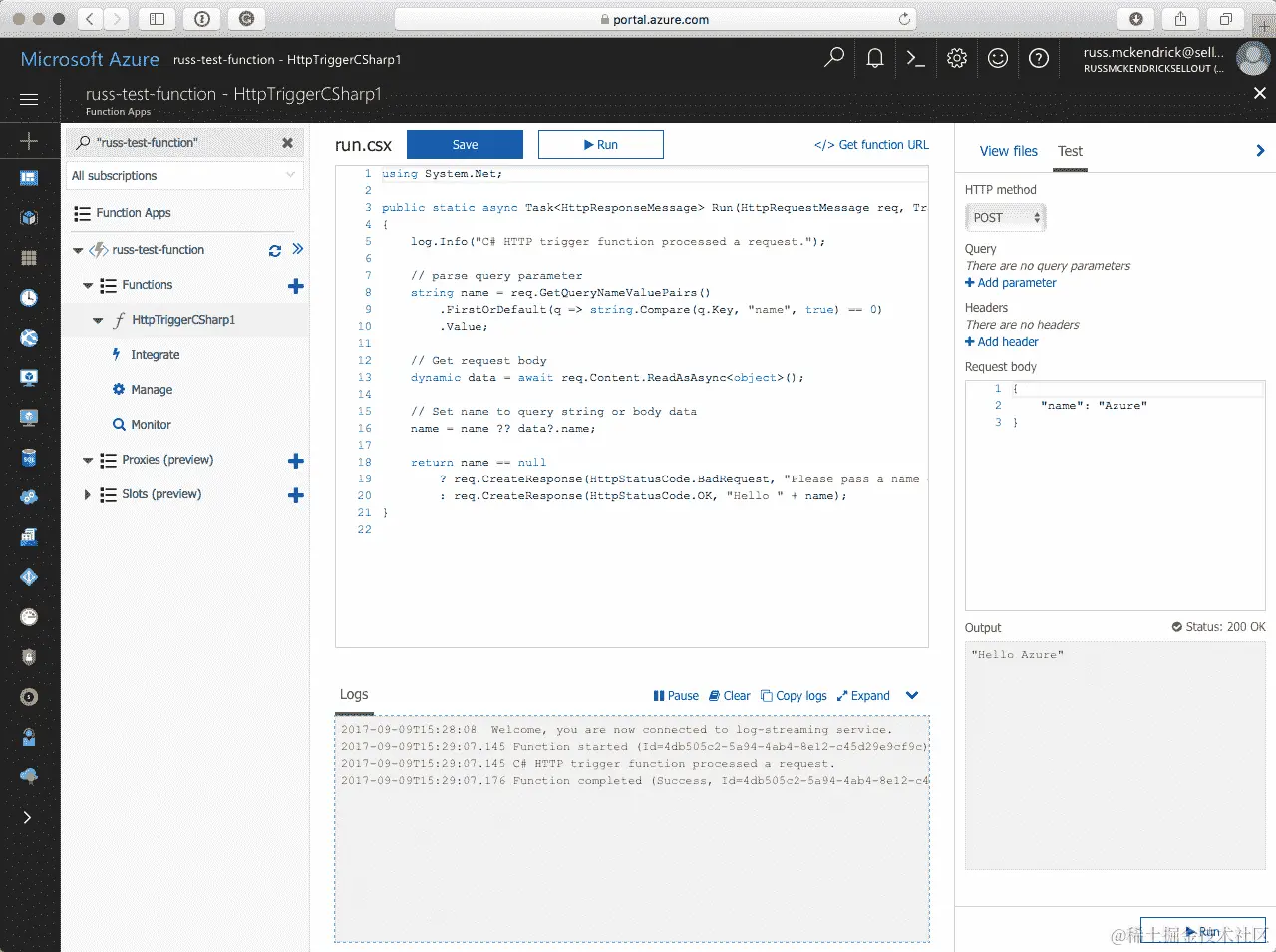The width and height of the screenshot is (1276, 952).
Task: Collapse the russ-test-function tree node
Action: pyautogui.click(x=78, y=250)
